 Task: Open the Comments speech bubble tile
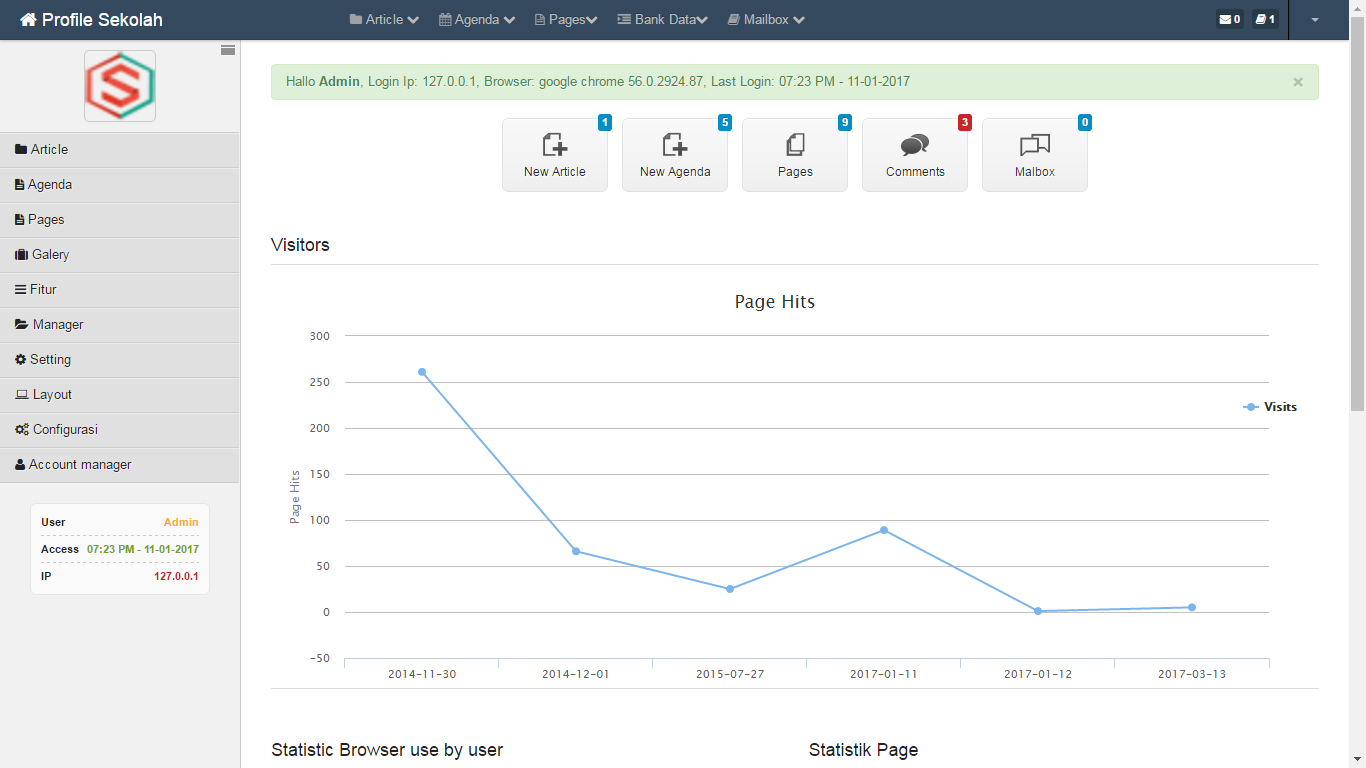point(915,155)
